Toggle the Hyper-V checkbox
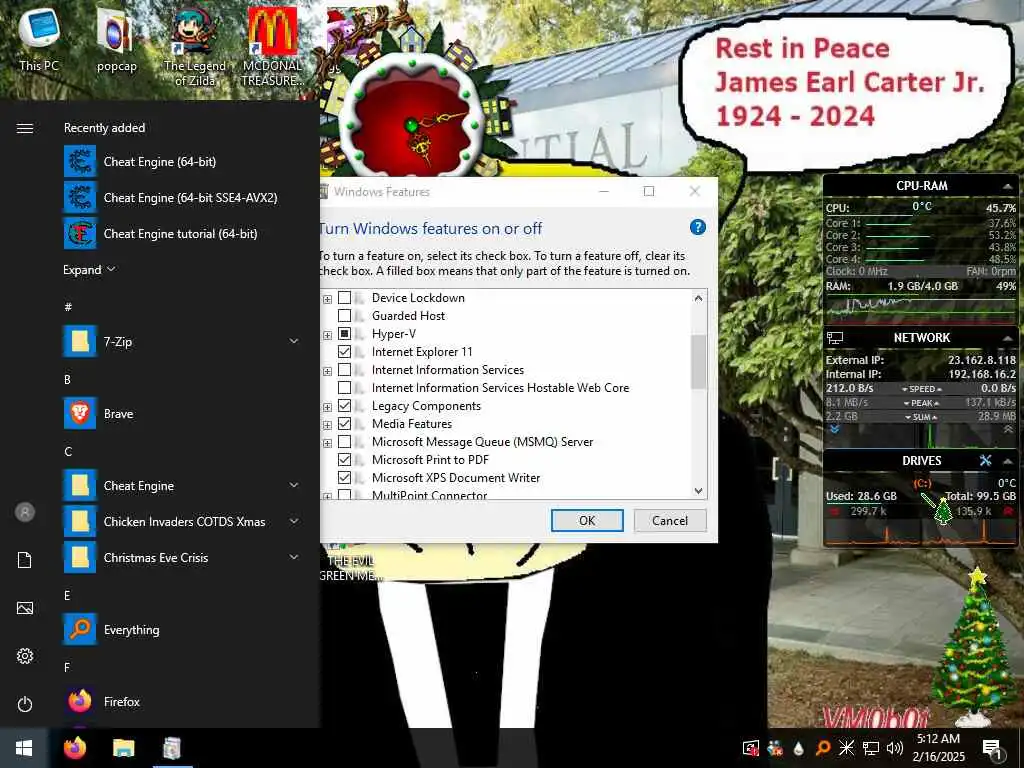The image size is (1024, 768). (x=344, y=334)
